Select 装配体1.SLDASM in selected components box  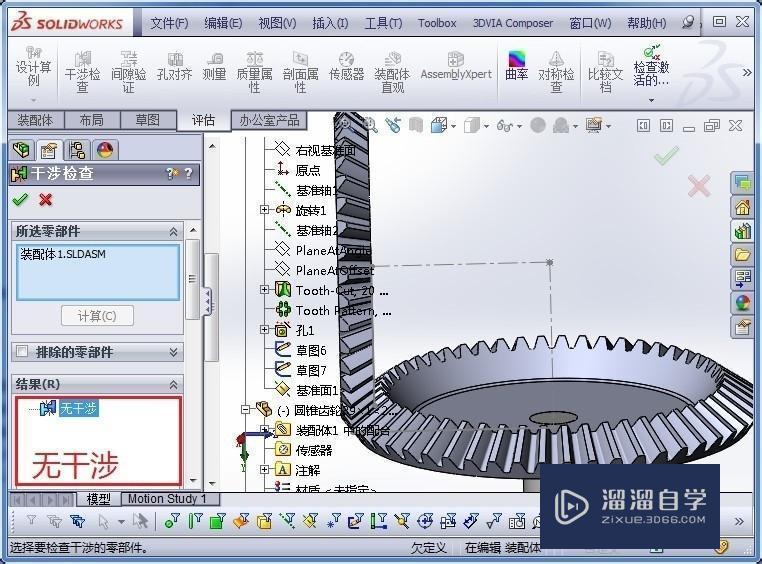pos(63,254)
